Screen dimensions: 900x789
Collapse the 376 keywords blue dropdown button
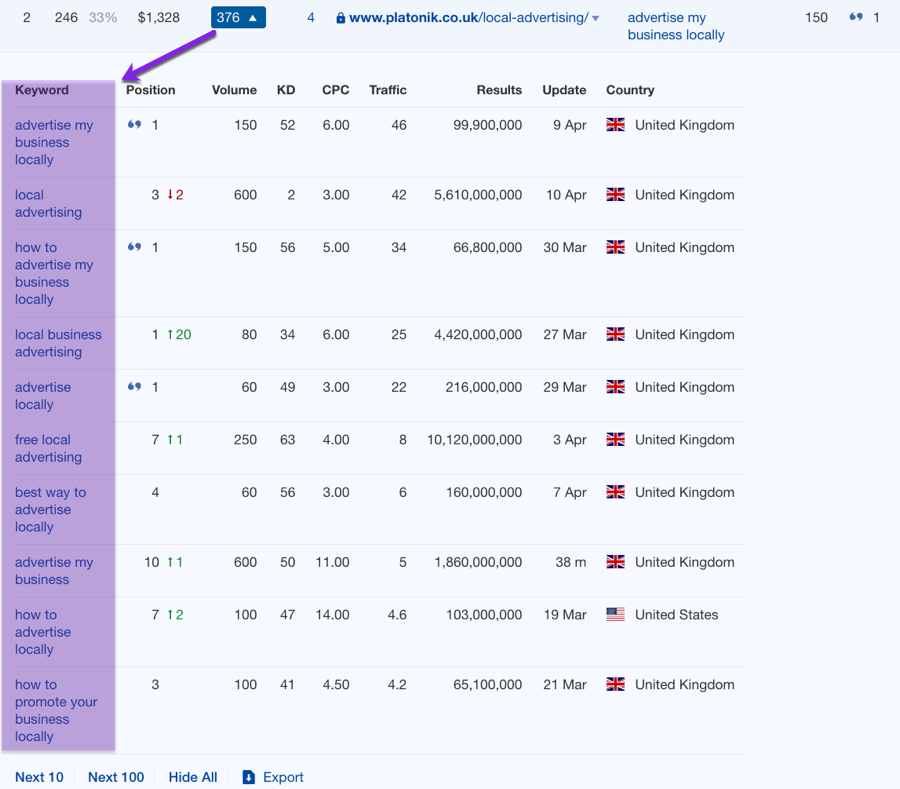click(x=238, y=17)
